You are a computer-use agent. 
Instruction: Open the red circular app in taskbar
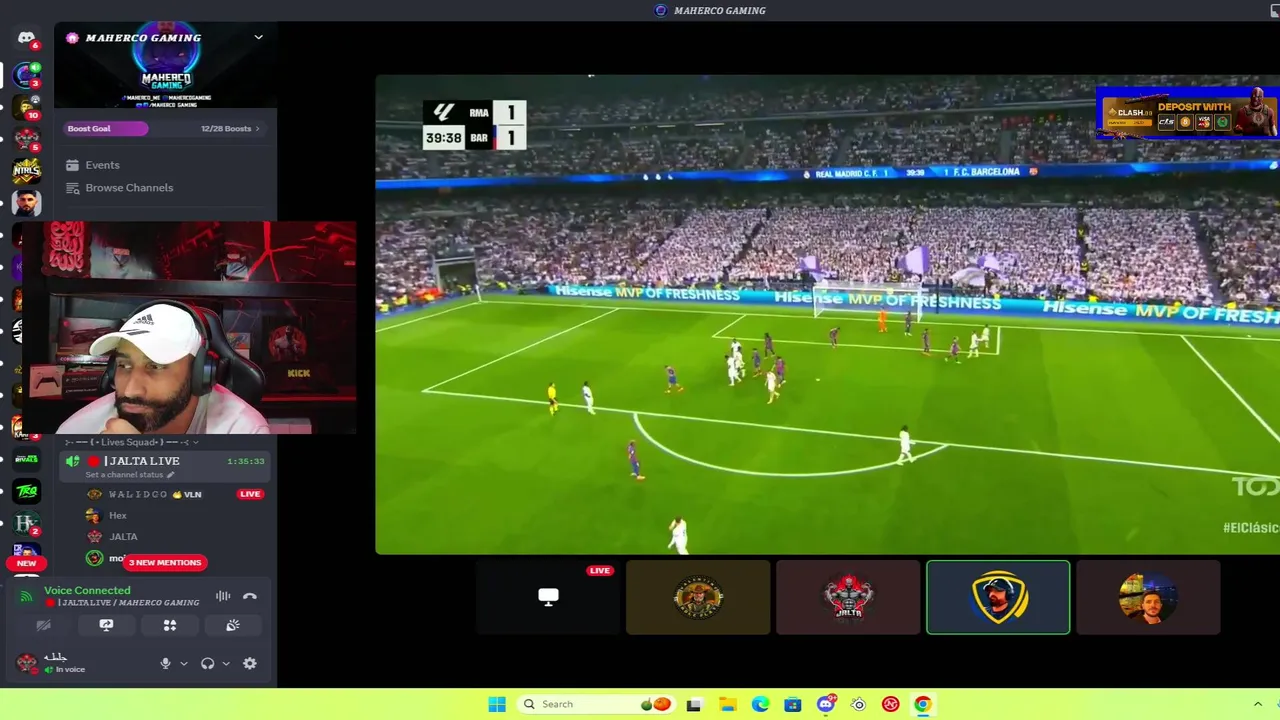(890, 704)
